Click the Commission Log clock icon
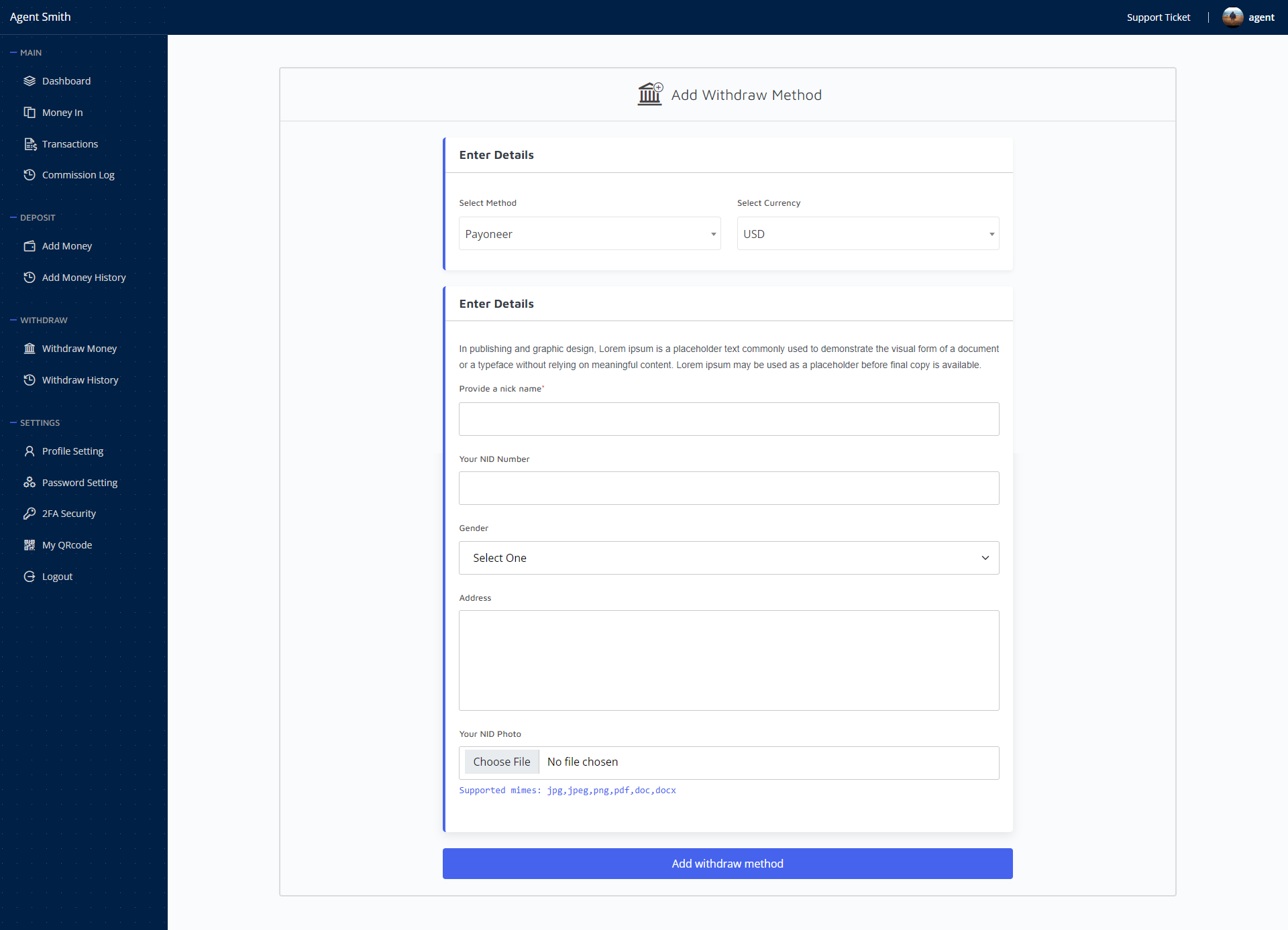Viewport: 1288px width, 930px height. click(30, 175)
